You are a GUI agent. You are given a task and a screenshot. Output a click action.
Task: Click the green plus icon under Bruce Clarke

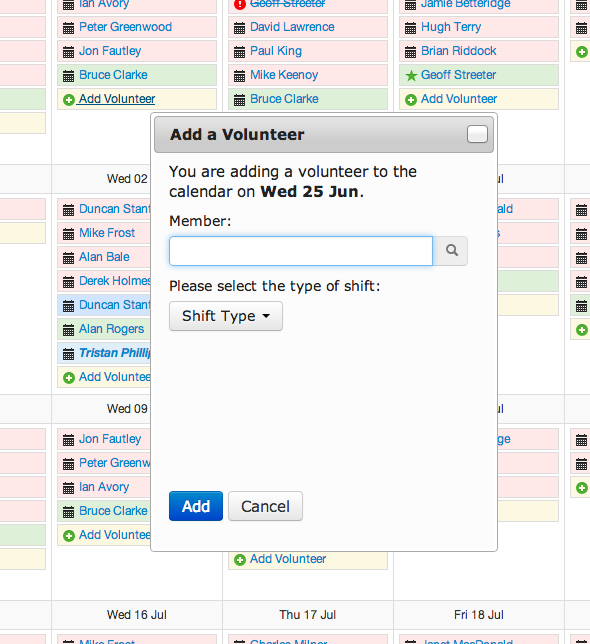pos(69,100)
